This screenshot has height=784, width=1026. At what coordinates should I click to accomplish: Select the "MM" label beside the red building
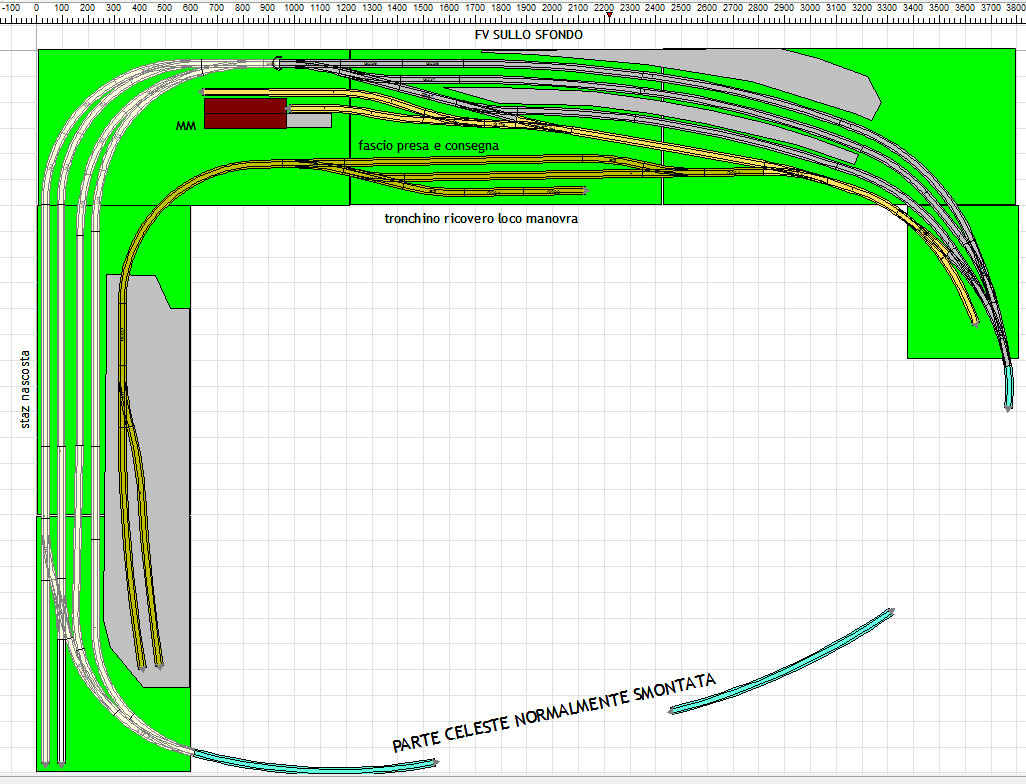tap(185, 126)
